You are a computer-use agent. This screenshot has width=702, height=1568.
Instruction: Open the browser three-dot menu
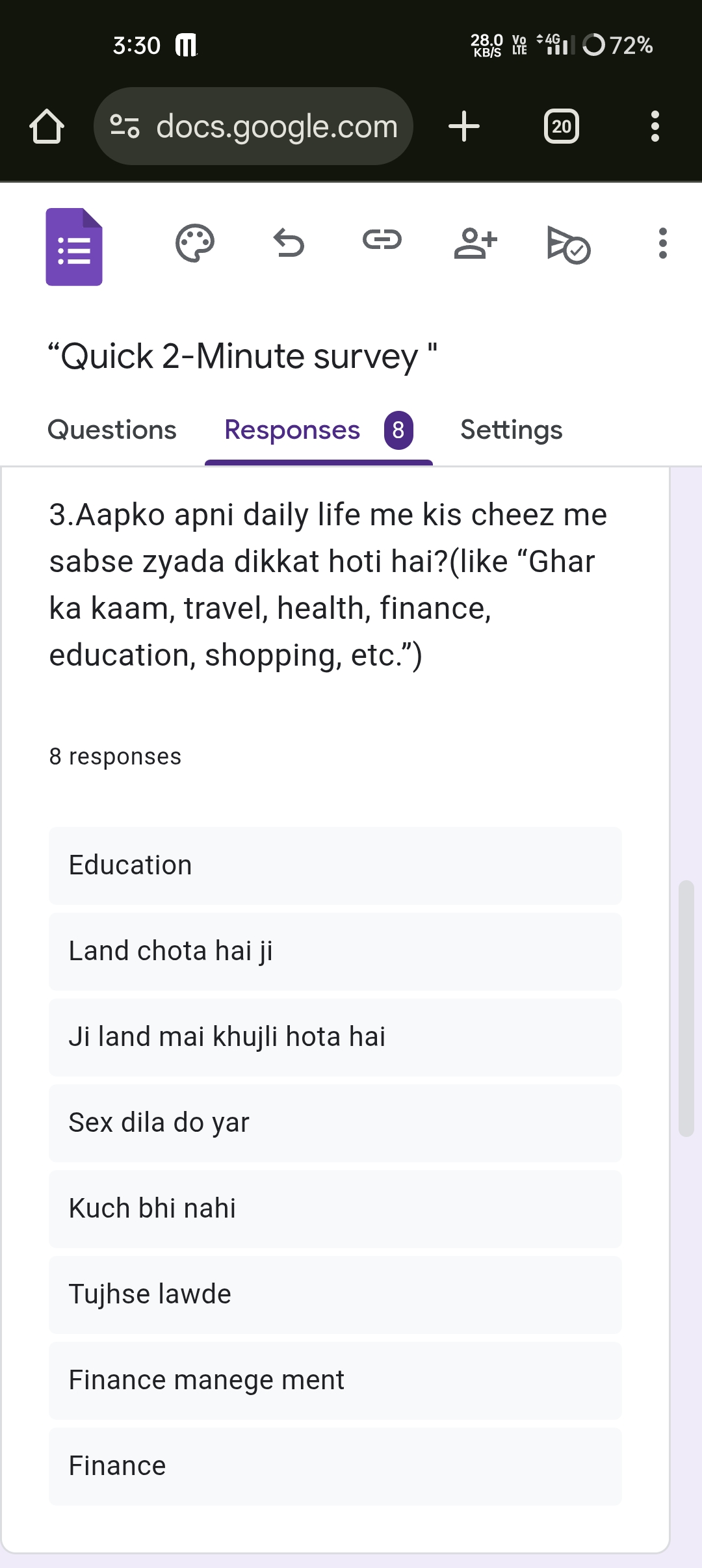(x=655, y=126)
